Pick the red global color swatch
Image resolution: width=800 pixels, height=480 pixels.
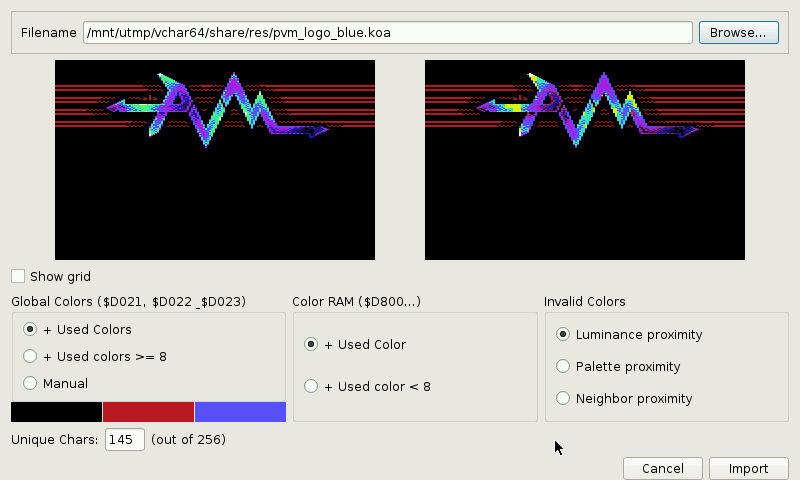tap(148, 412)
